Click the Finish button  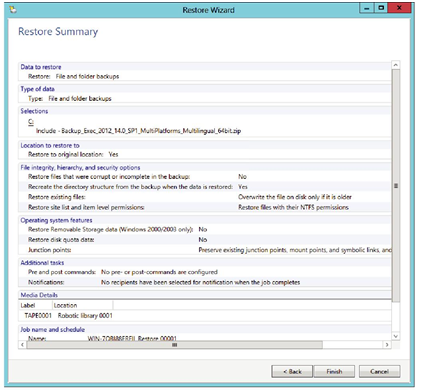coord(334,371)
